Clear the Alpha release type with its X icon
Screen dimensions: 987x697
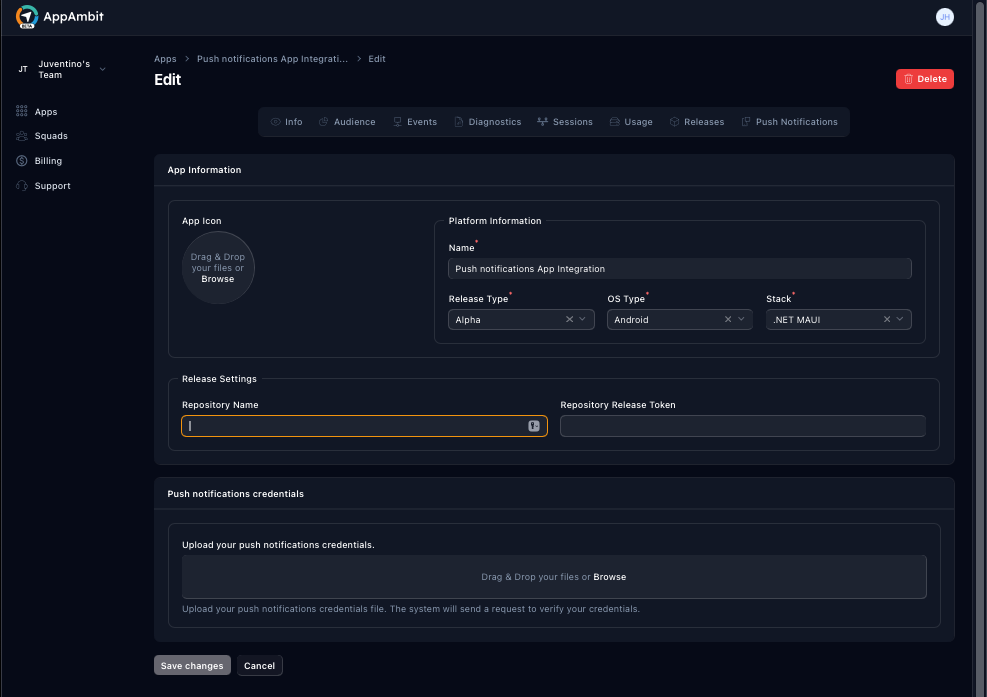569,319
